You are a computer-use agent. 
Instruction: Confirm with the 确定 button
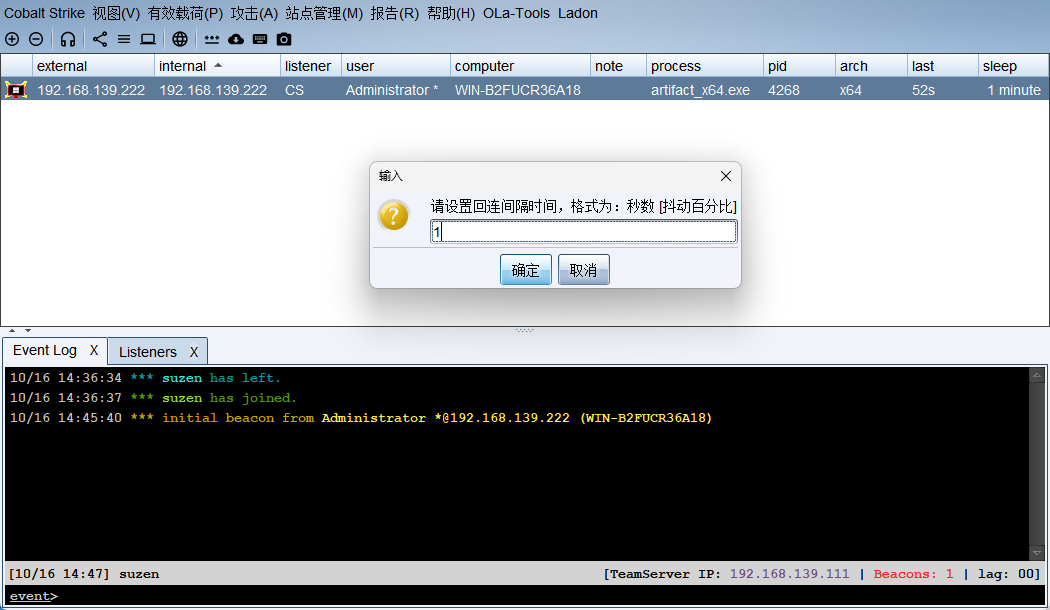pos(526,270)
